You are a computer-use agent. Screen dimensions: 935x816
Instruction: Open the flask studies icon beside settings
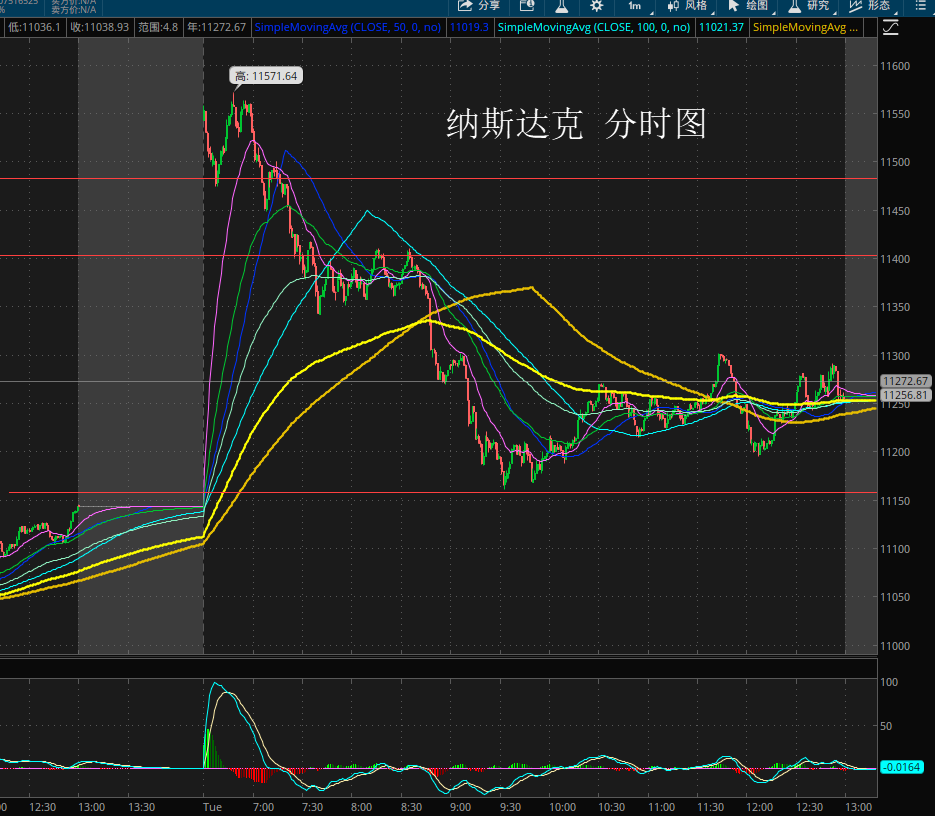point(561,6)
